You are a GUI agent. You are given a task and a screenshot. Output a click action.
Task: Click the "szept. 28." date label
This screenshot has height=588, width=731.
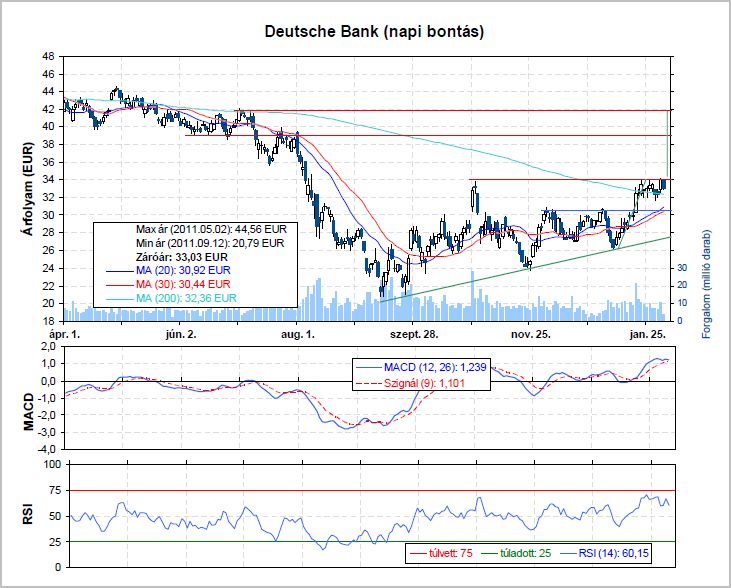point(414,334)
